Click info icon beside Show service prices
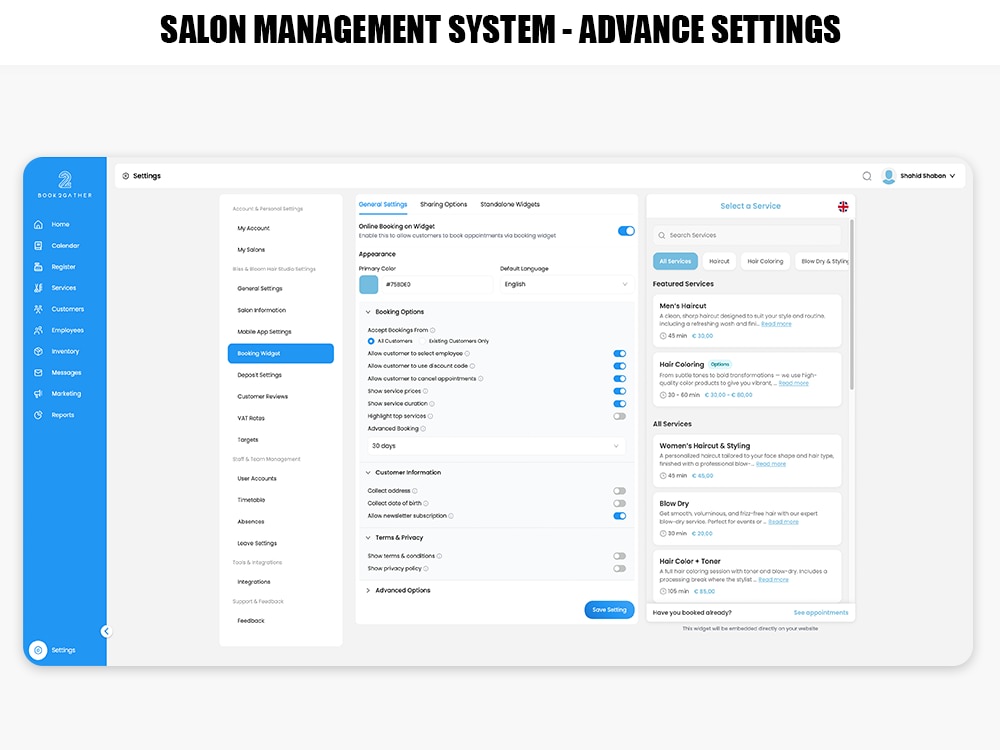Viewport: 1000px width, 750px height. pyautogui.click(x=425, y=391)
